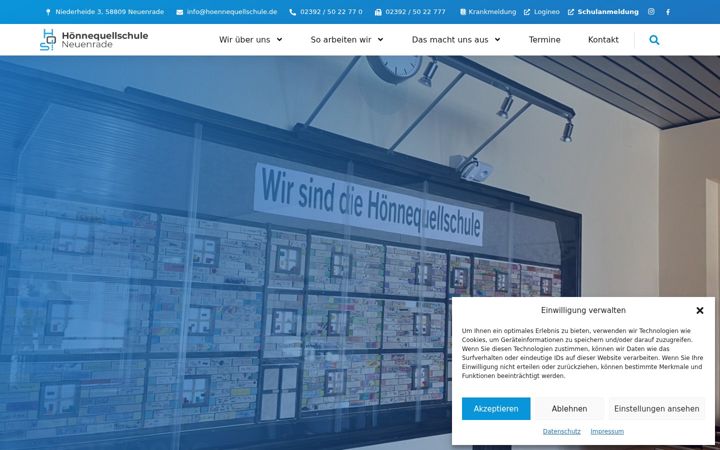Image resolution: width=720 pixels, height=450 pixels.
Task: Open the Impressum link
Action: tap(607, 431)
